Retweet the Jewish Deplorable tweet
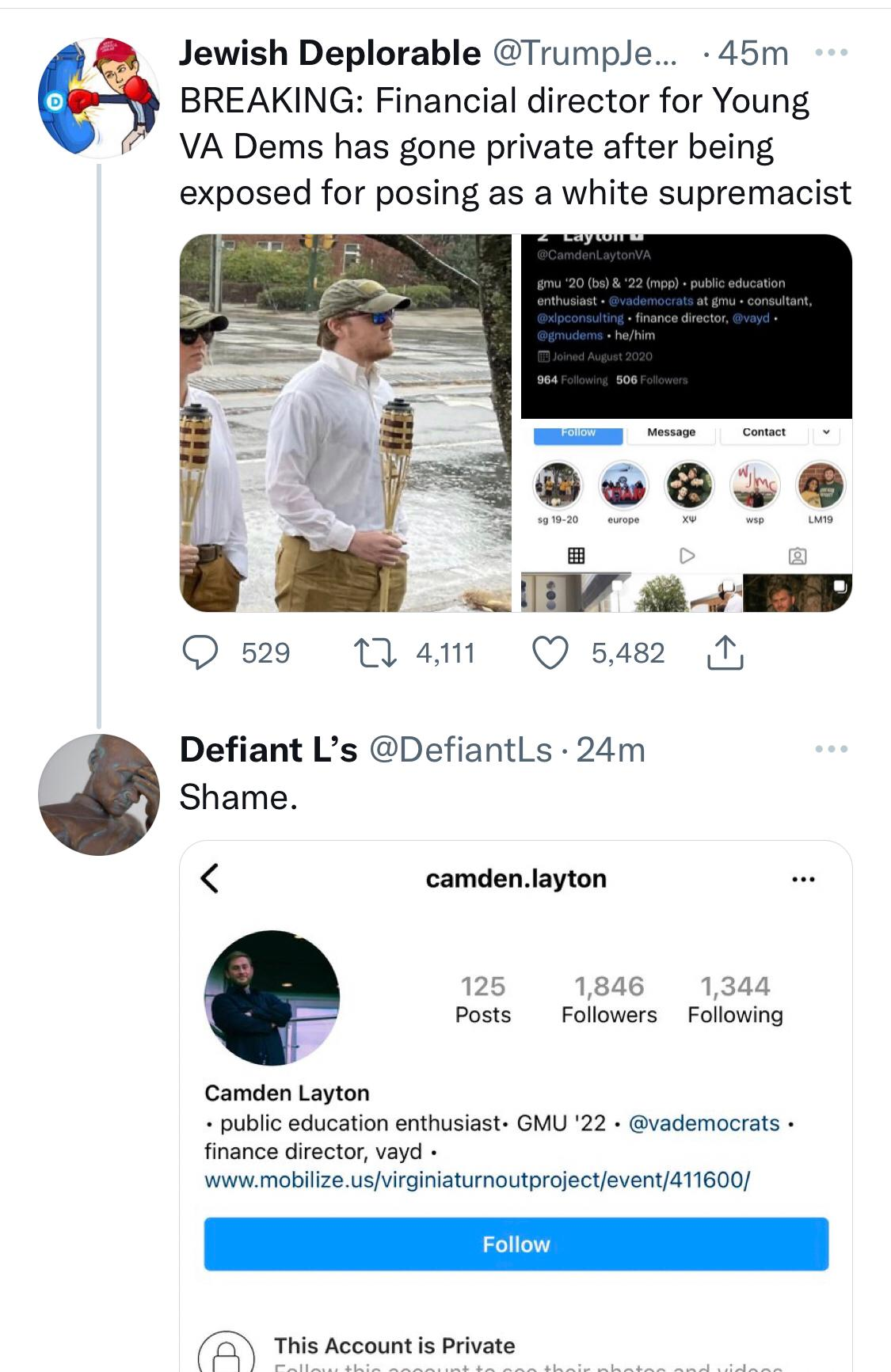 pos(375,653)
